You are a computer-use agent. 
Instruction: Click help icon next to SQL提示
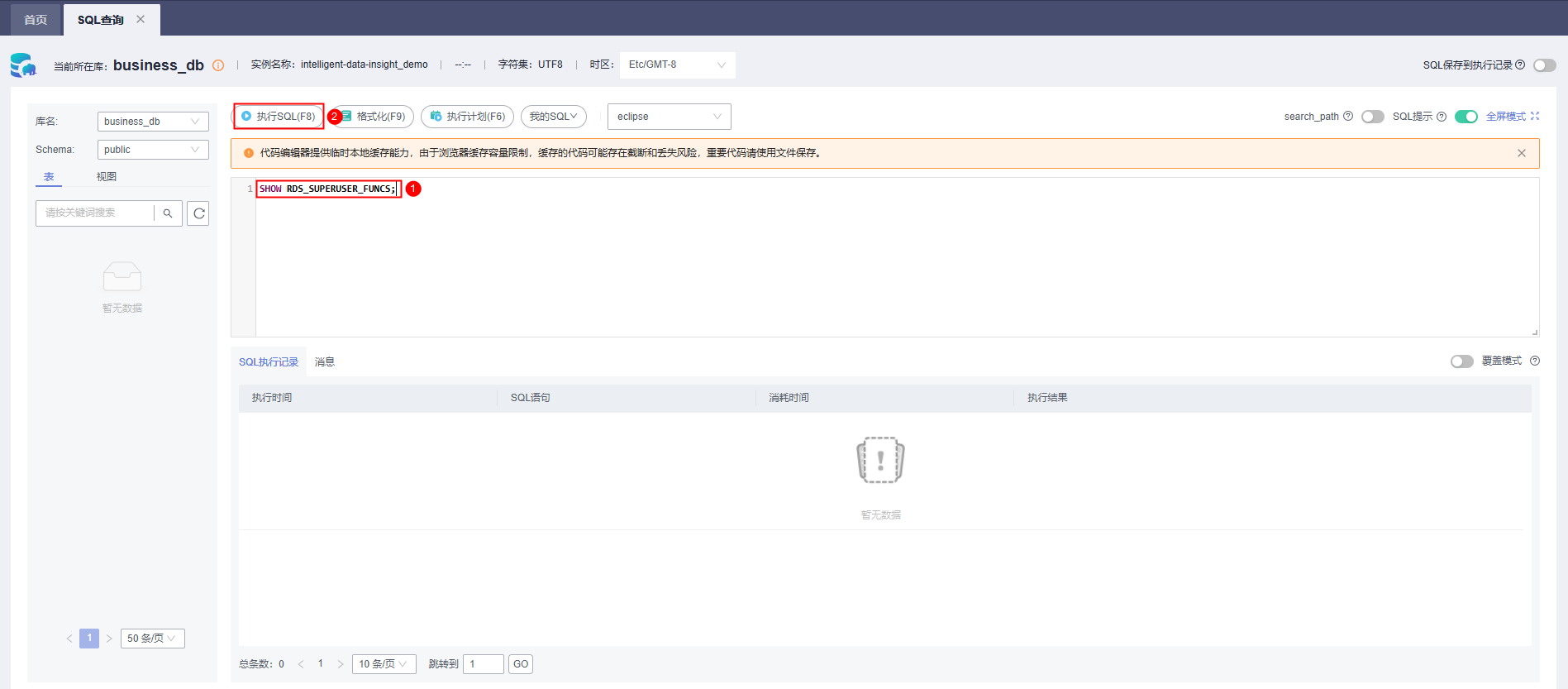[x=1442, y=116]
